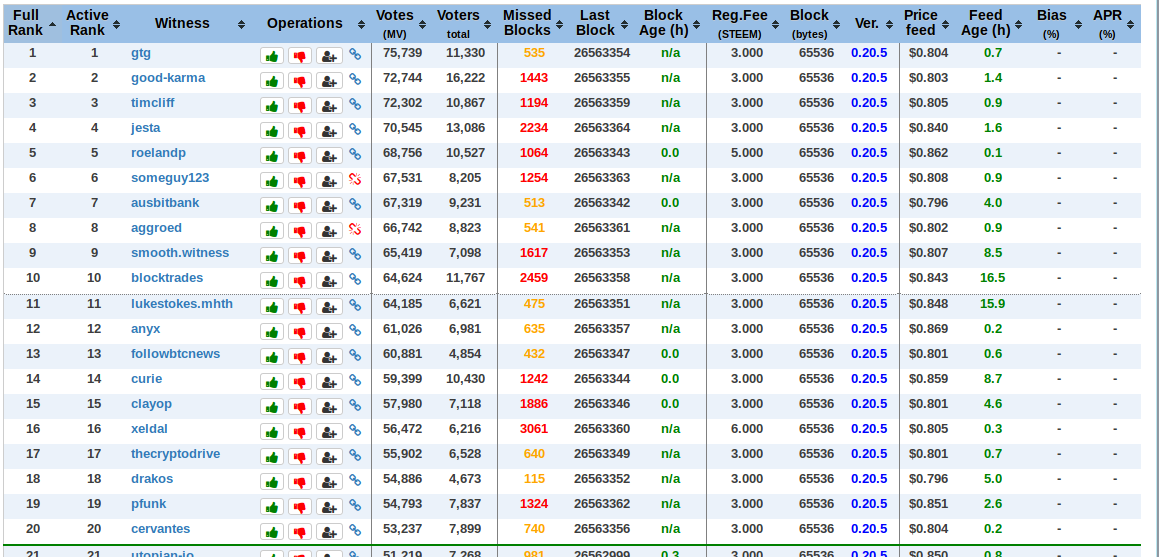Open thecryptodrive witness link
The width and height of the screenshot is (1159, 557).
pos(175,454)
